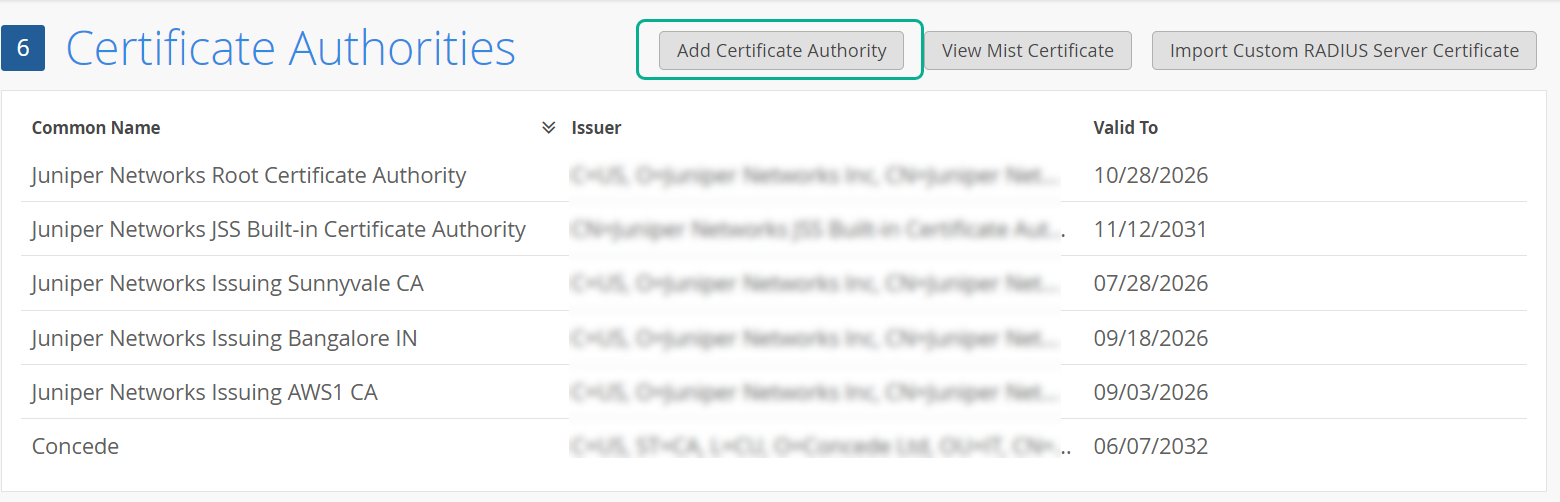
Task: Choose Juniper Networks Issuing AWS1 CA
Action: (204, 392)
